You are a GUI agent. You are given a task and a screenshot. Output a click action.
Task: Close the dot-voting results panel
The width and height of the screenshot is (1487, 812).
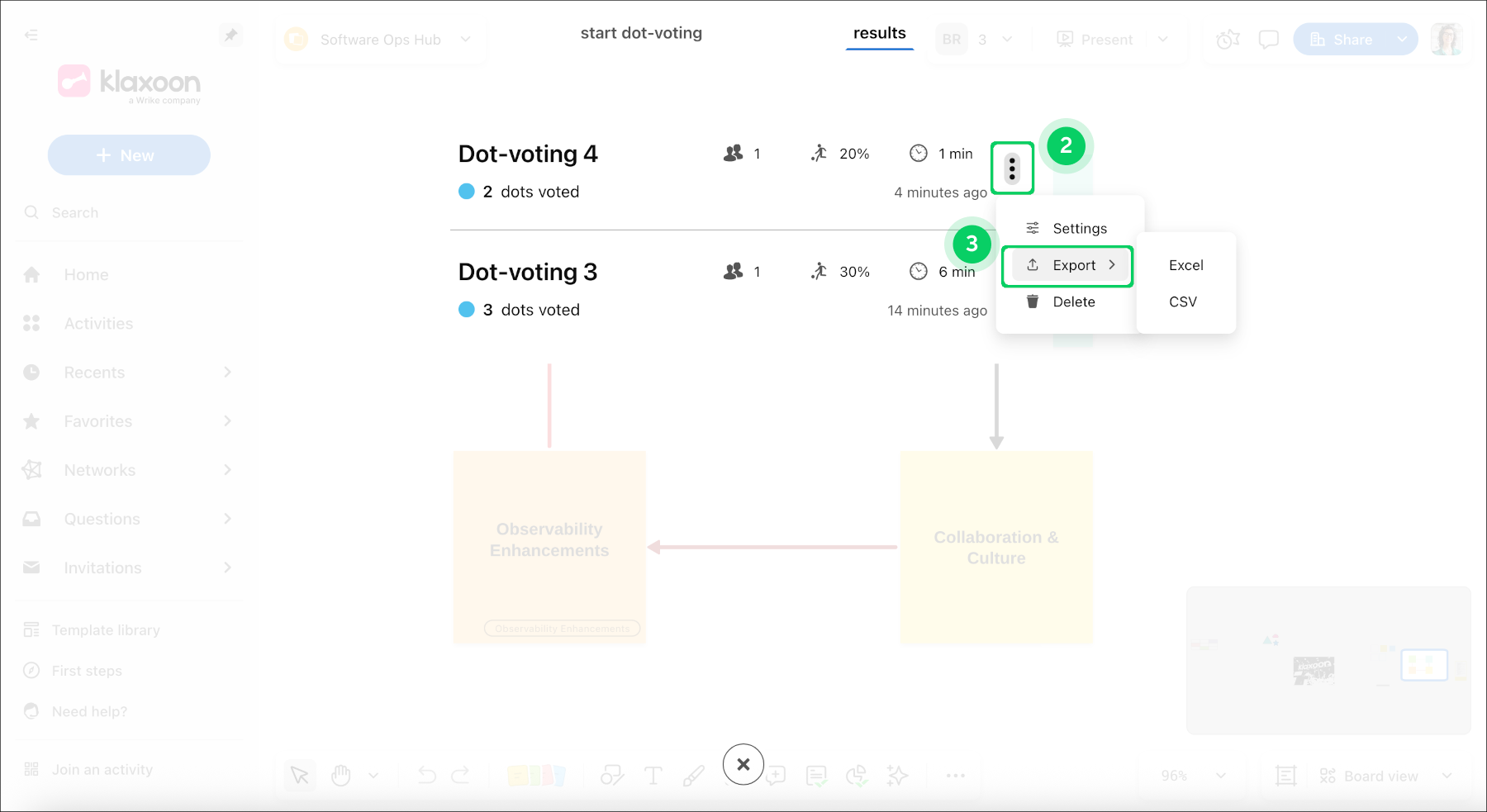[x=743, y=764]
